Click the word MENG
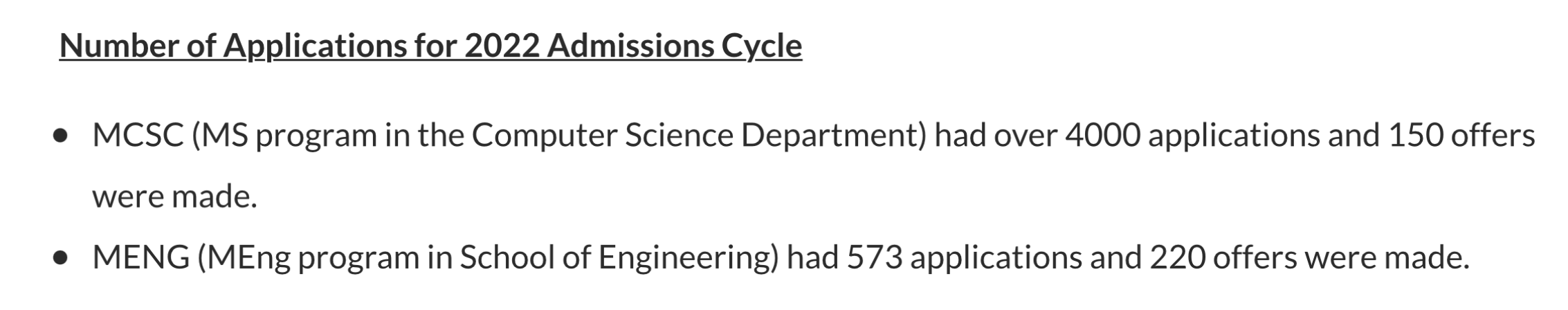 tap(141, 258)
